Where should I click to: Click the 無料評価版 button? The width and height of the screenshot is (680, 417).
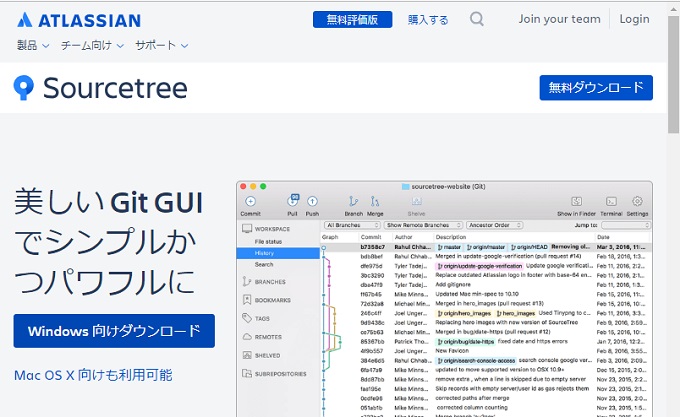pos(353,20)
